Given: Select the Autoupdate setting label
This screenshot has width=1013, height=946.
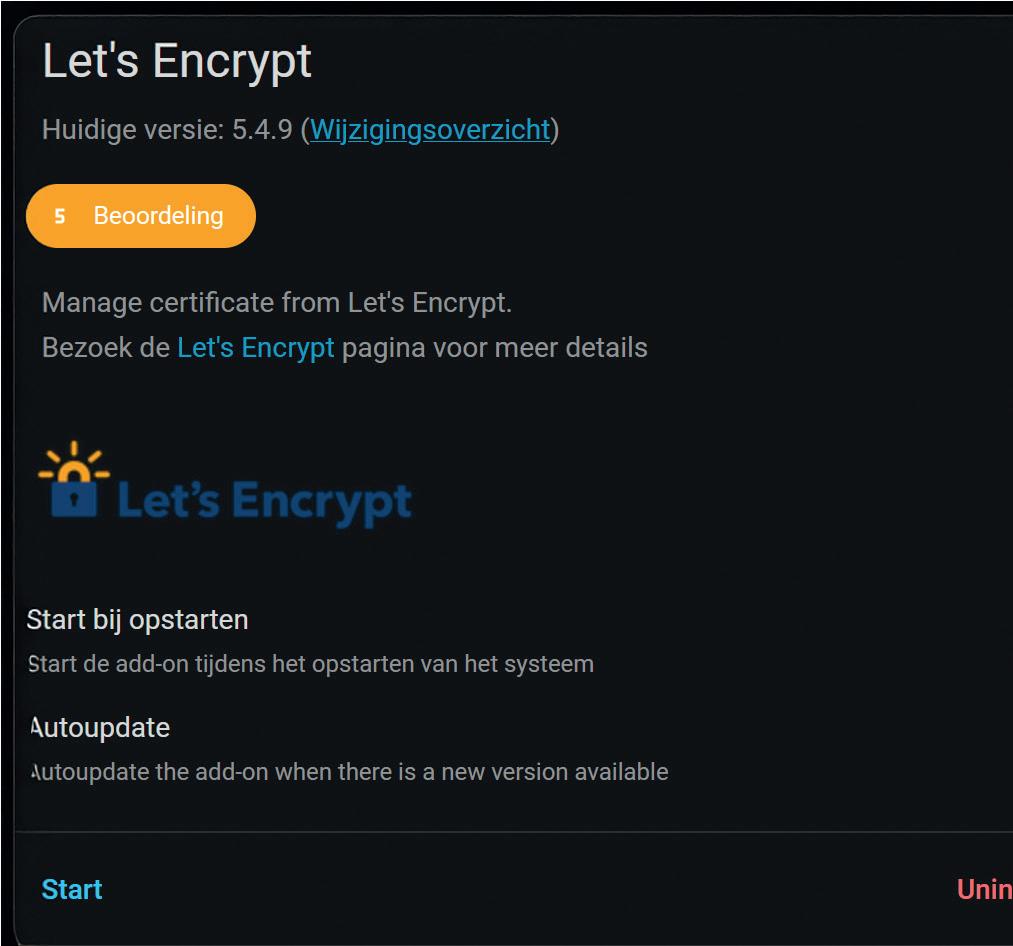Looking at the screenshot, I should (100, 728).
